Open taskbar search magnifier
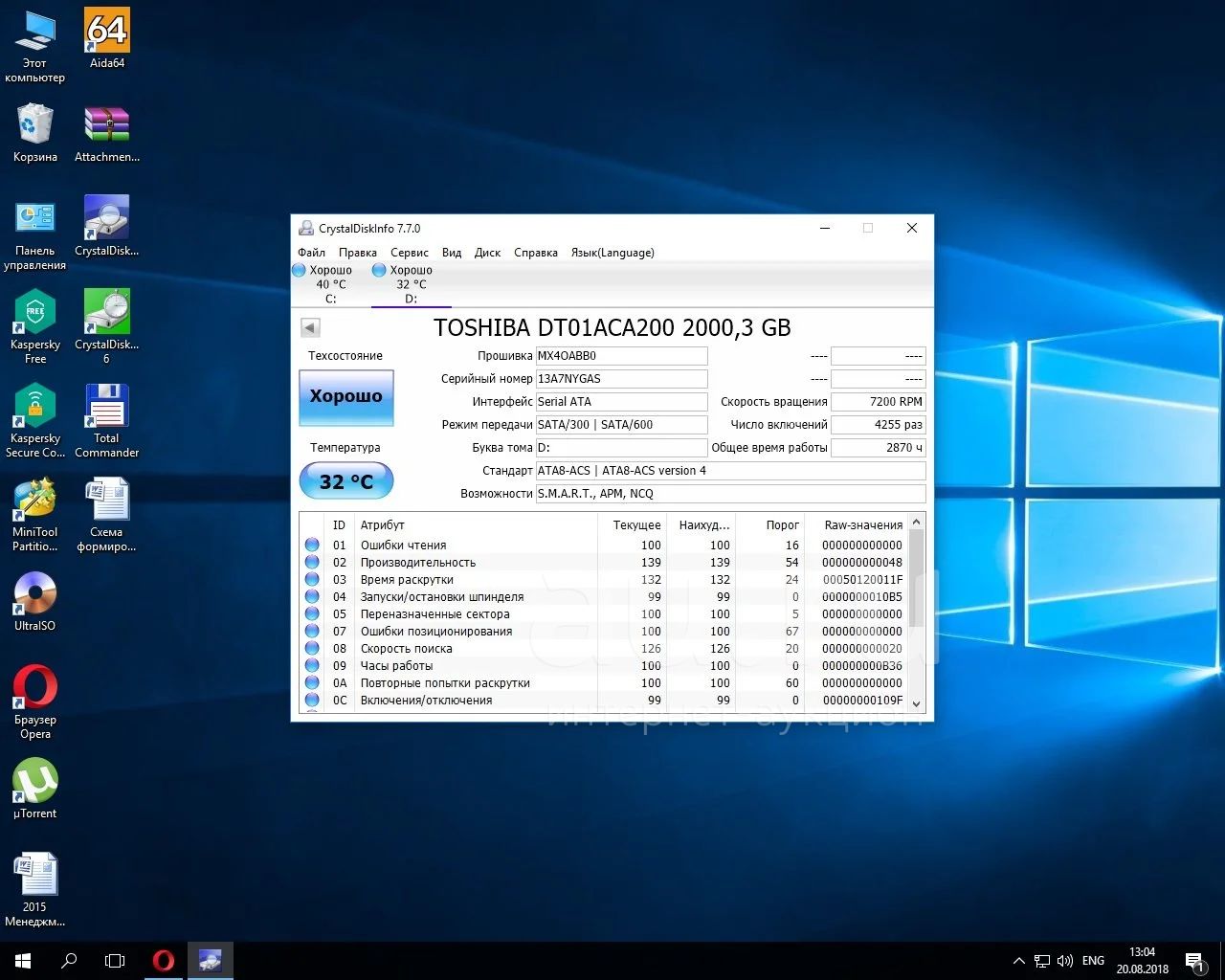1225x980 pixels. pyautogui.click(x=69, y=961)
